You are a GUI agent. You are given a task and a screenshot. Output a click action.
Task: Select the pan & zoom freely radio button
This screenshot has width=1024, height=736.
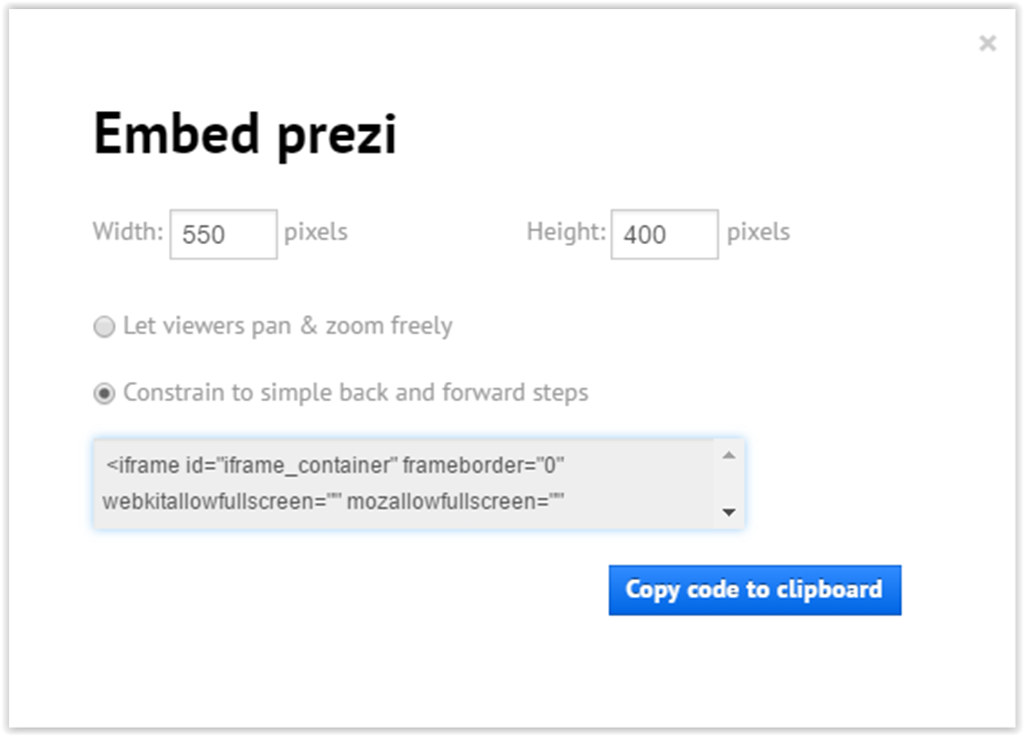(104, 327)
